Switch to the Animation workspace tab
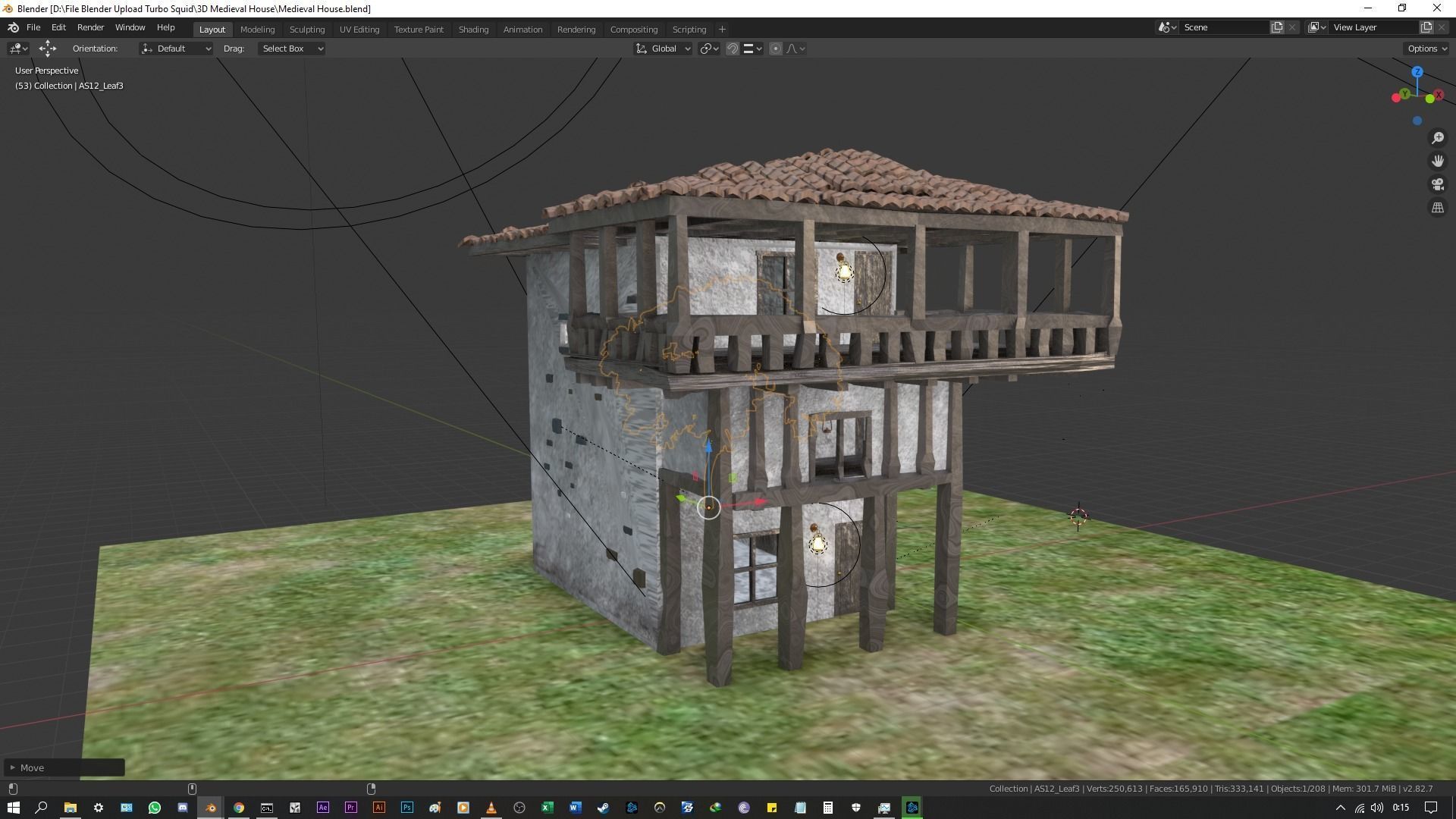The height and width of the screenshot is (819, 1456). pyautogui.click(x=522, y=30)
